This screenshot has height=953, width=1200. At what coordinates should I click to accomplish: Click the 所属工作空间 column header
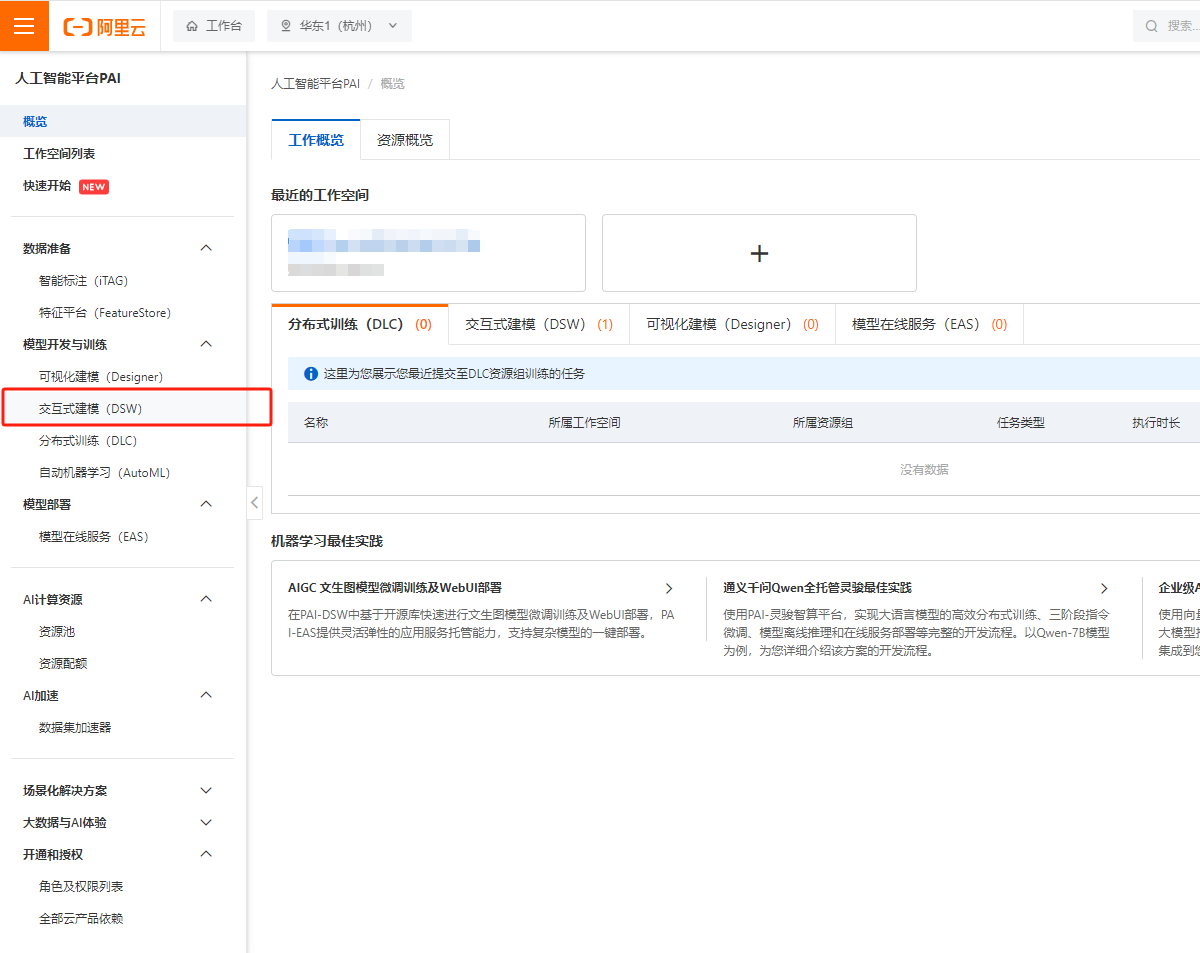tap(584, 423)
